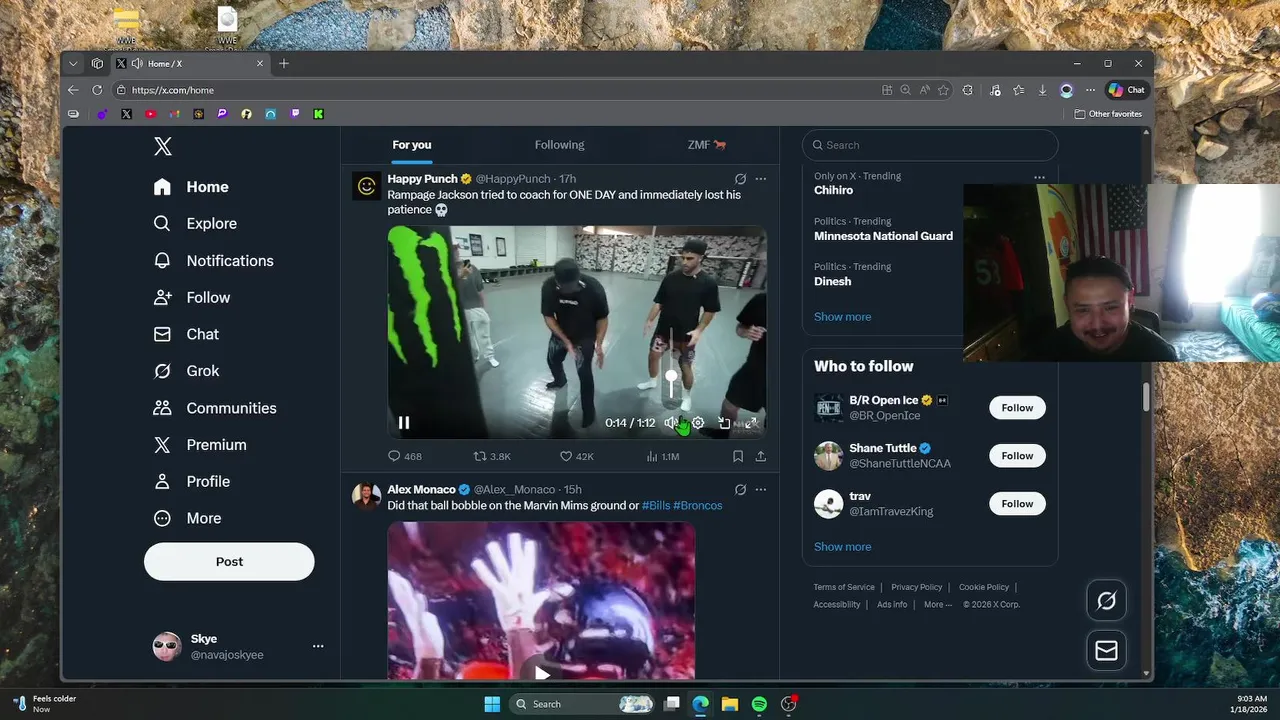Open Skye account options ellipsis

coord(318,646)
